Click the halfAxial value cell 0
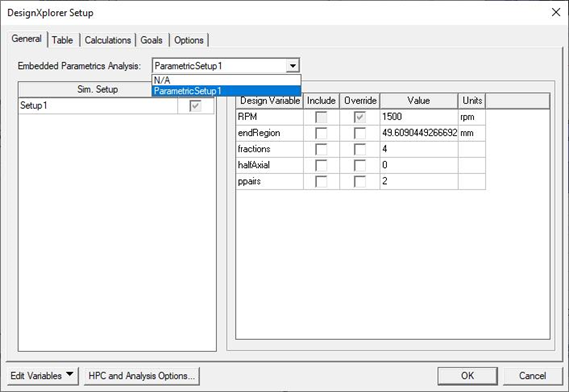The image size is (569, 392). click(x=419, y=165)
